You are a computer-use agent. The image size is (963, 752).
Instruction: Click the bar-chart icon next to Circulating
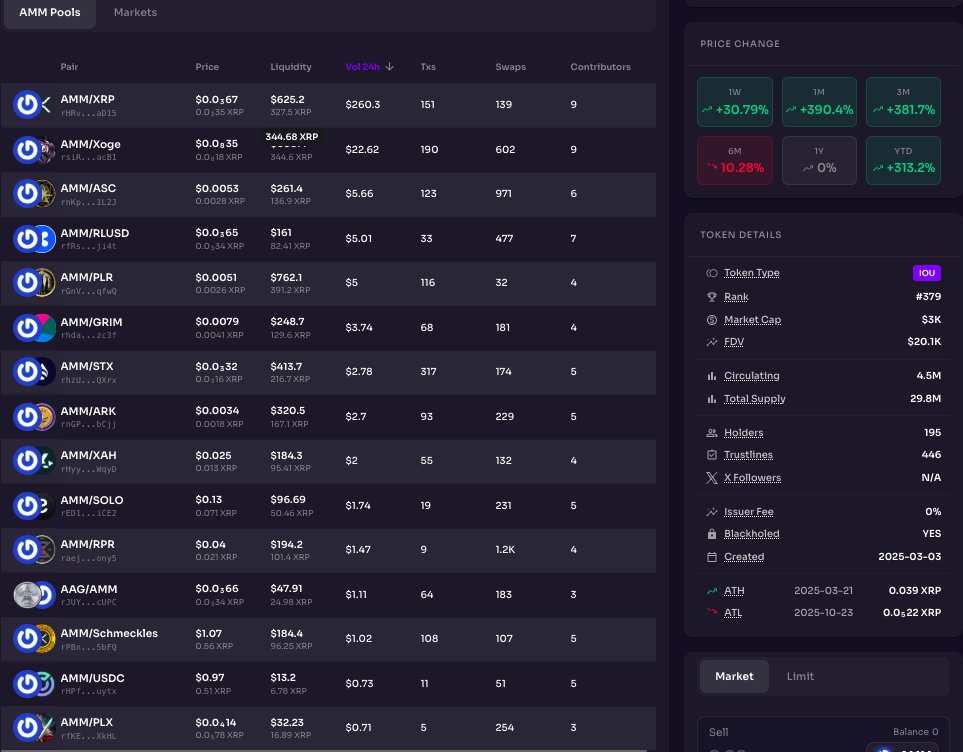point(711,375)
